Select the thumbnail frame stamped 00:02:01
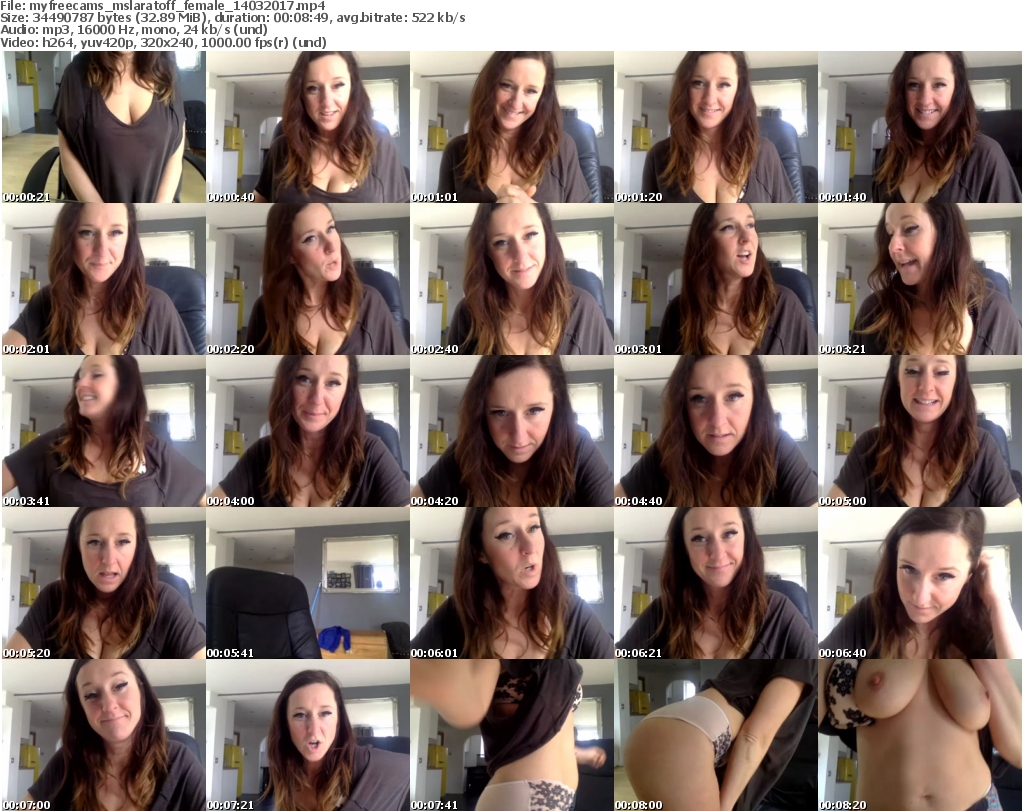 click(104, 279)
